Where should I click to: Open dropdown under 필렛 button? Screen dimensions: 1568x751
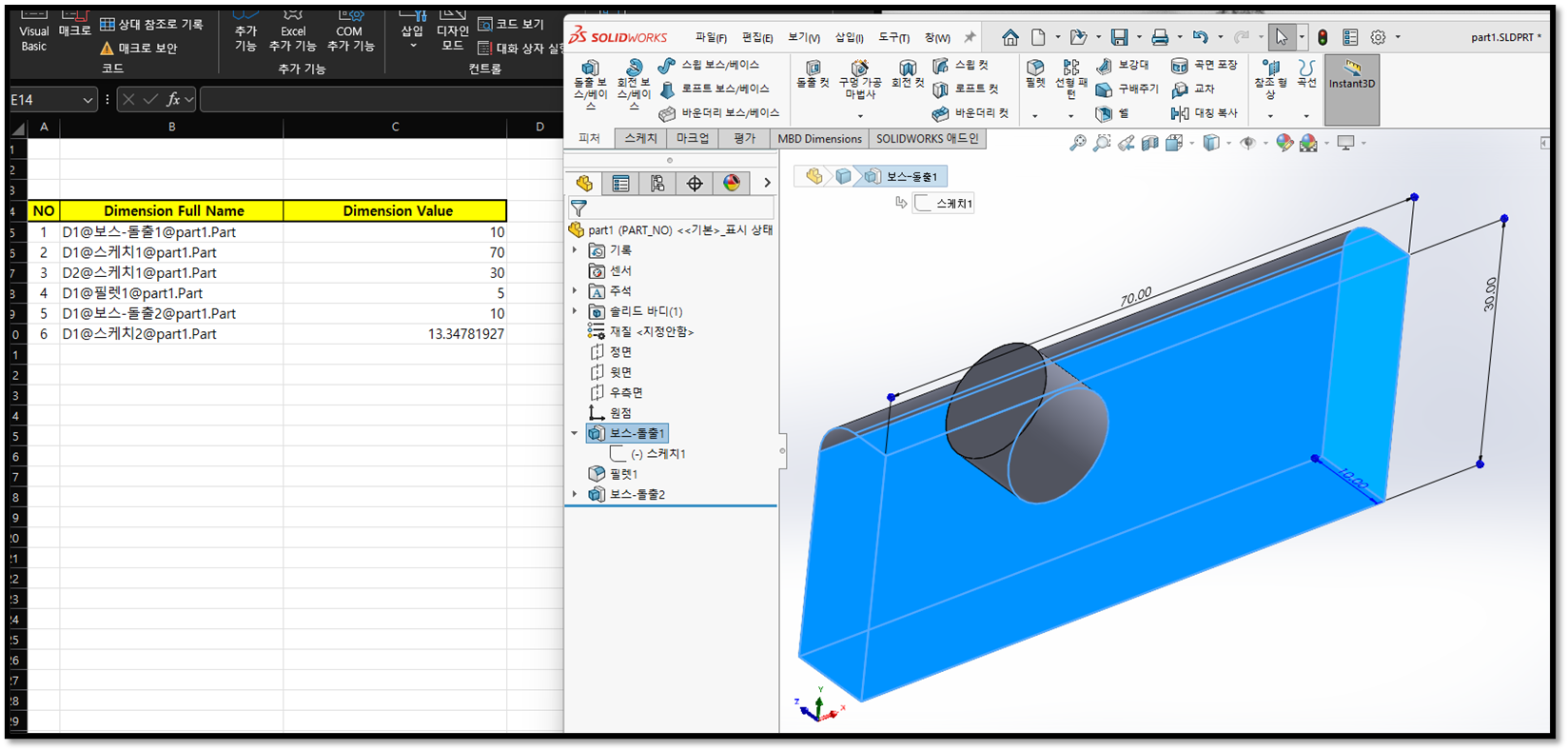1035,116
